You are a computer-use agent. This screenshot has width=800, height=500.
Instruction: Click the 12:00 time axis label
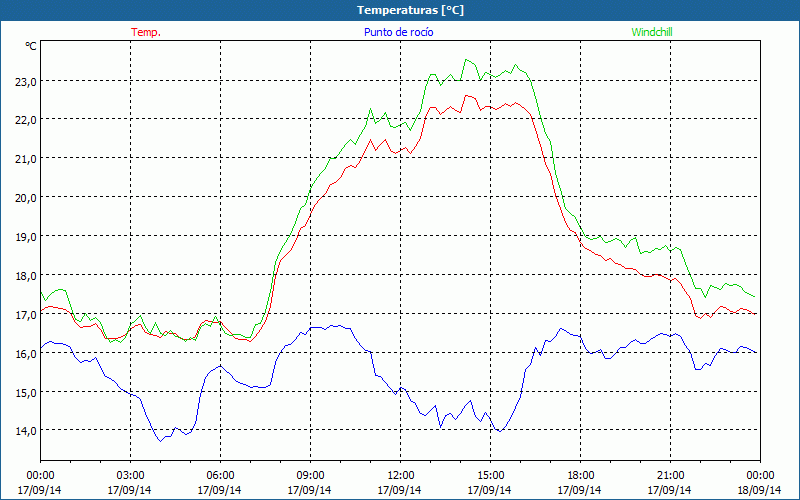(x=401, y=476)
